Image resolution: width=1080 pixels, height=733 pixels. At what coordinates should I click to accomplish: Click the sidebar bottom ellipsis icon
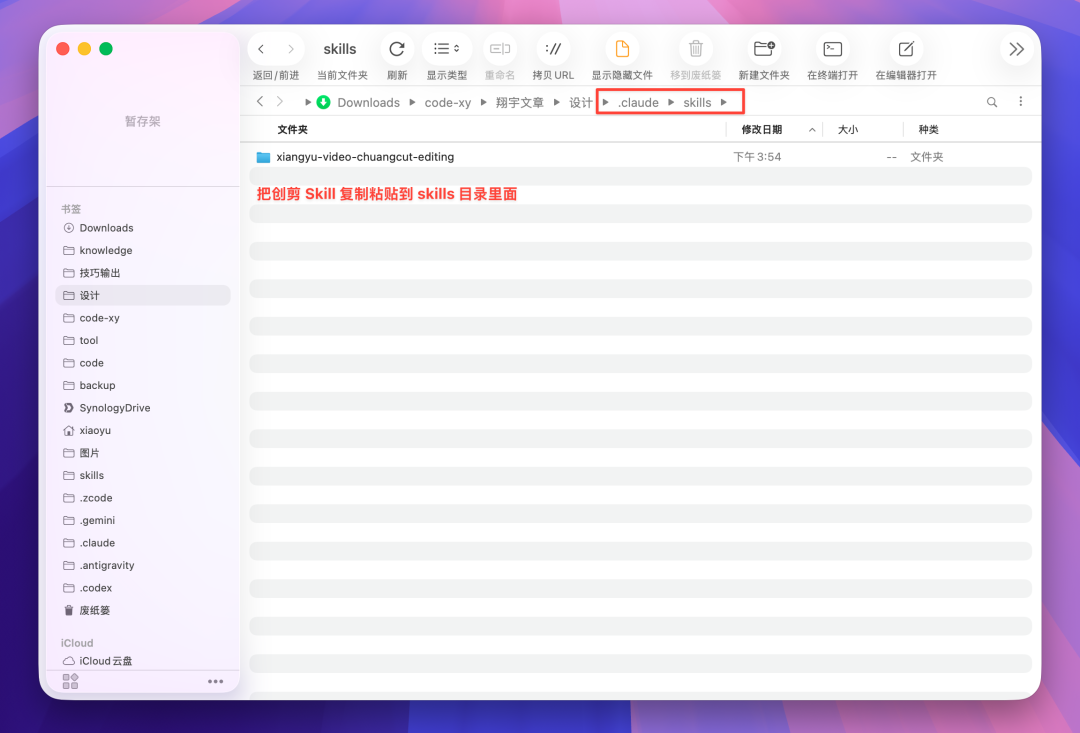click(216, 681)
